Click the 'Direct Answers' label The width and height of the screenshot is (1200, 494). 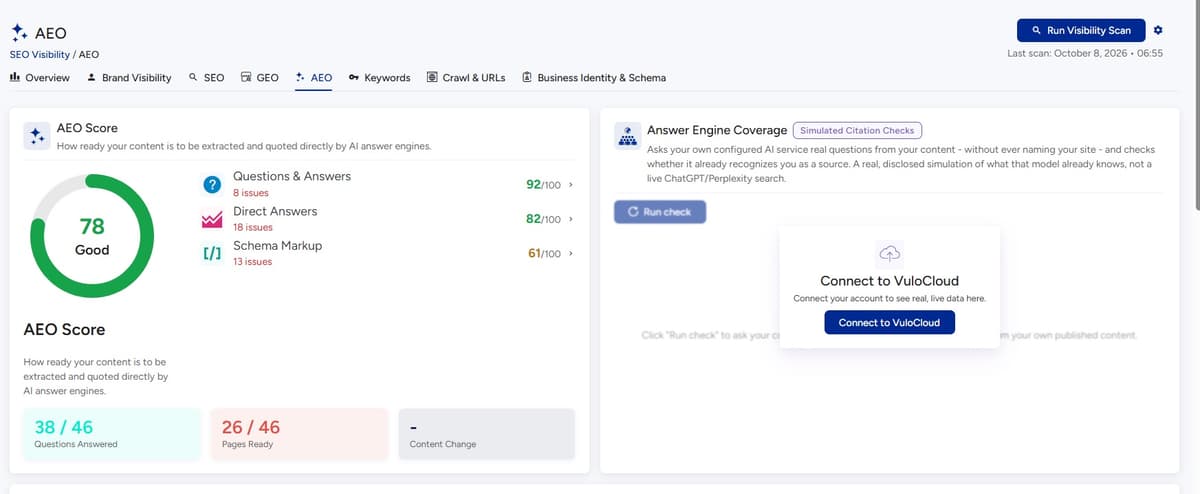(x=275, y=211)
